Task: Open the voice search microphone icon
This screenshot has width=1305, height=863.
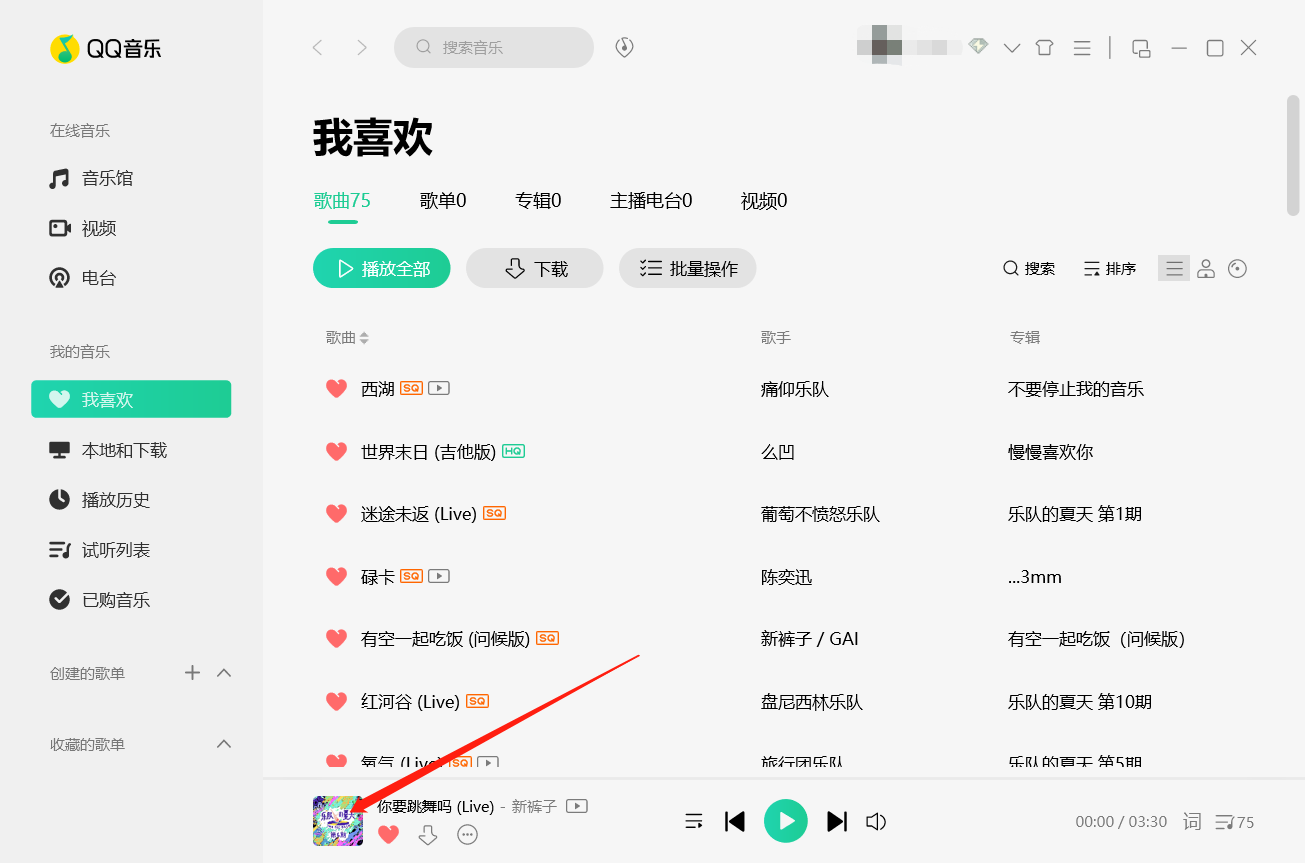Action: (624, 47)
